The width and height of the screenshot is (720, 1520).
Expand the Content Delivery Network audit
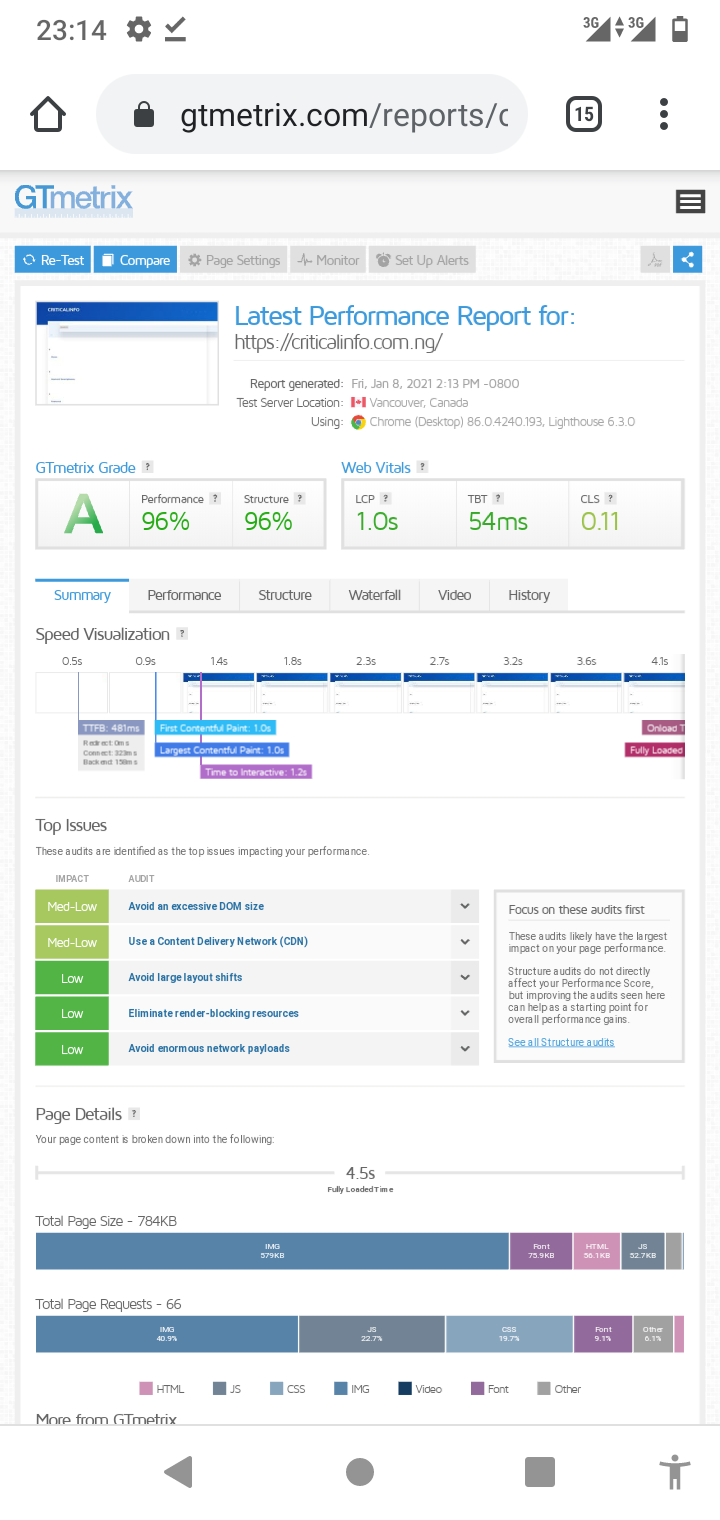pyautogui.click(x=463, y=941)
